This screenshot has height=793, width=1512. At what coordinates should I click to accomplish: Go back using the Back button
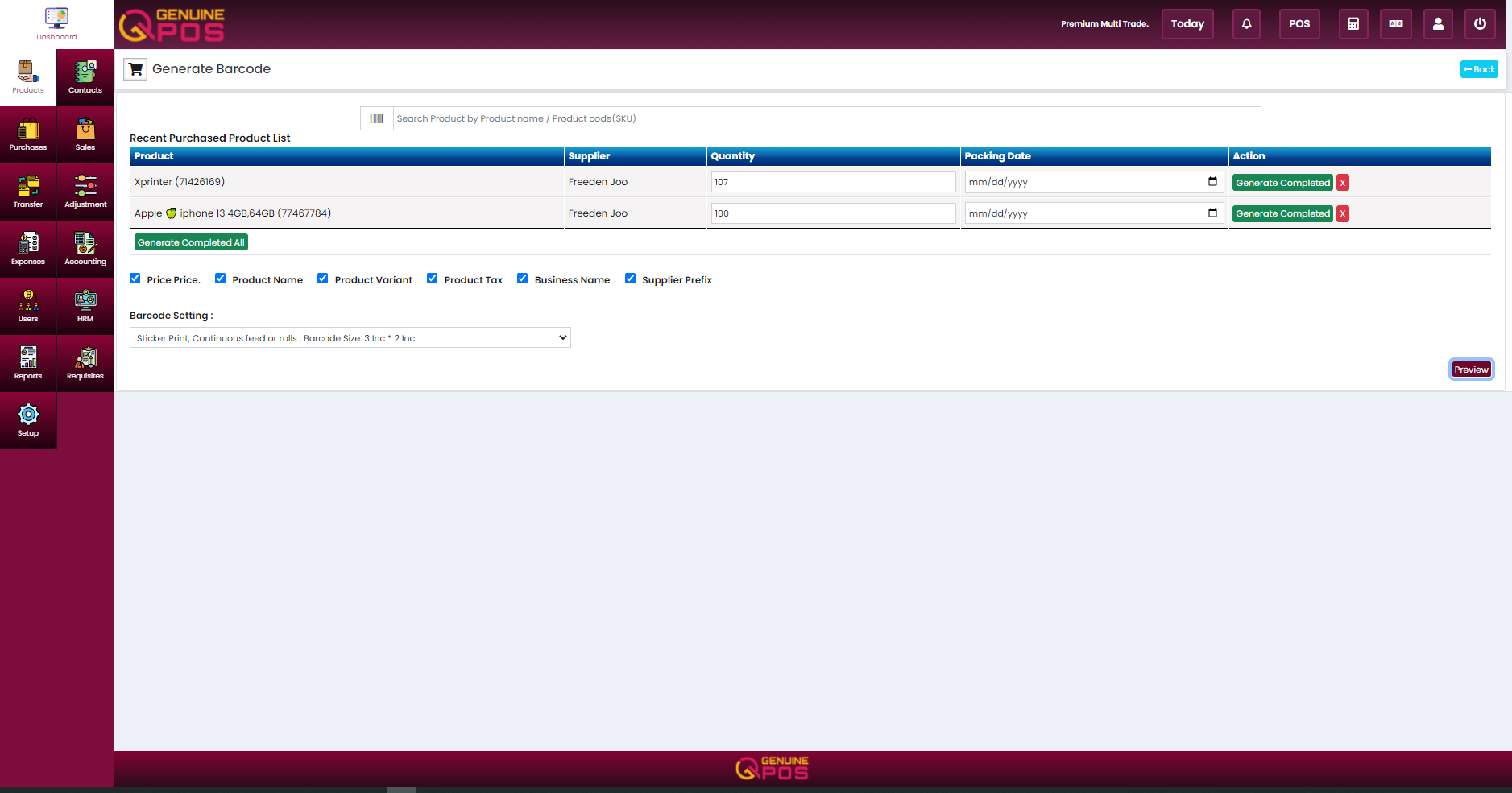(1479, 69)
